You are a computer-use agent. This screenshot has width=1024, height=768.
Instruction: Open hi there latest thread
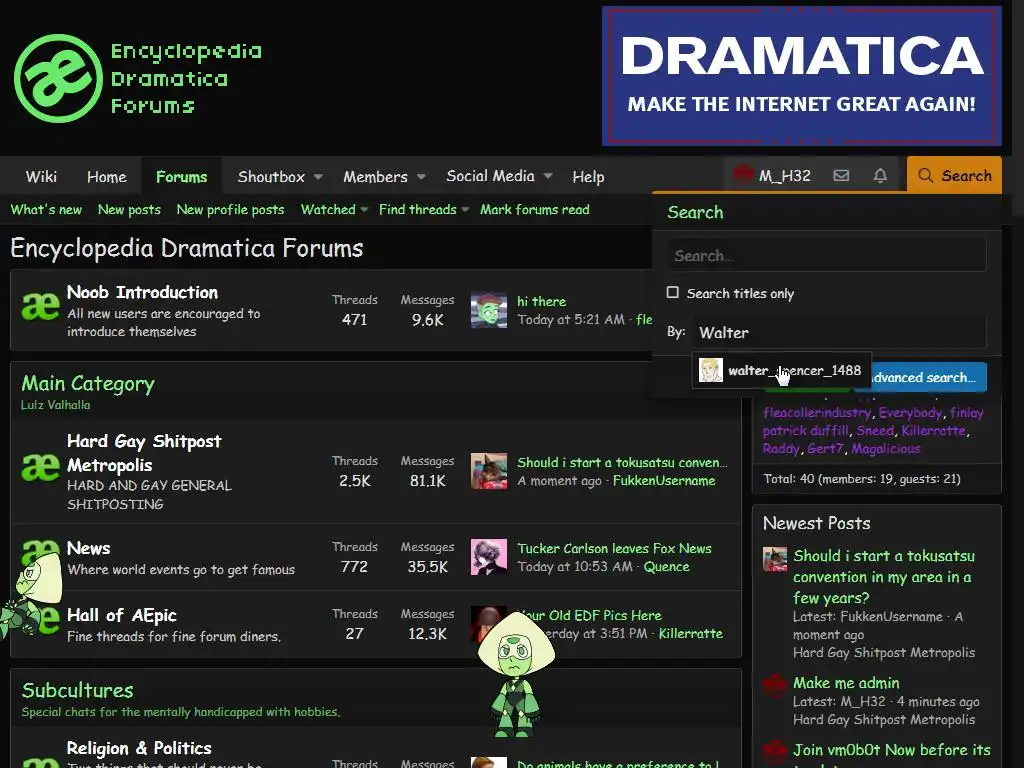(541, 301)
